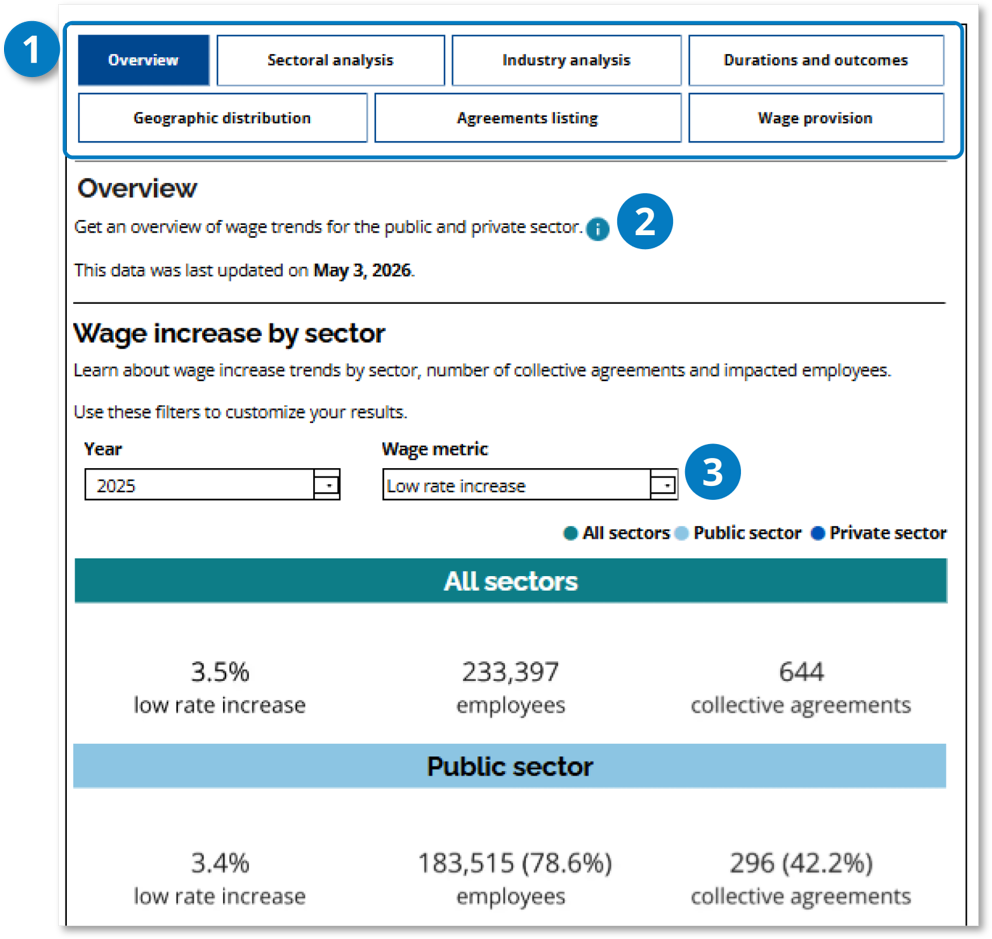Switch to Sectoral analysis tab
Image resolution: width=992 pixels, height=939 pixels.
[330, 60]
